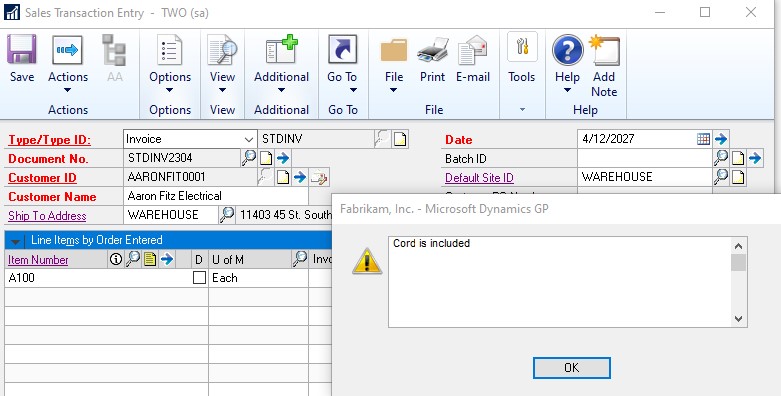Open the Type dropdown showing Invoice

tap(190, 139)
